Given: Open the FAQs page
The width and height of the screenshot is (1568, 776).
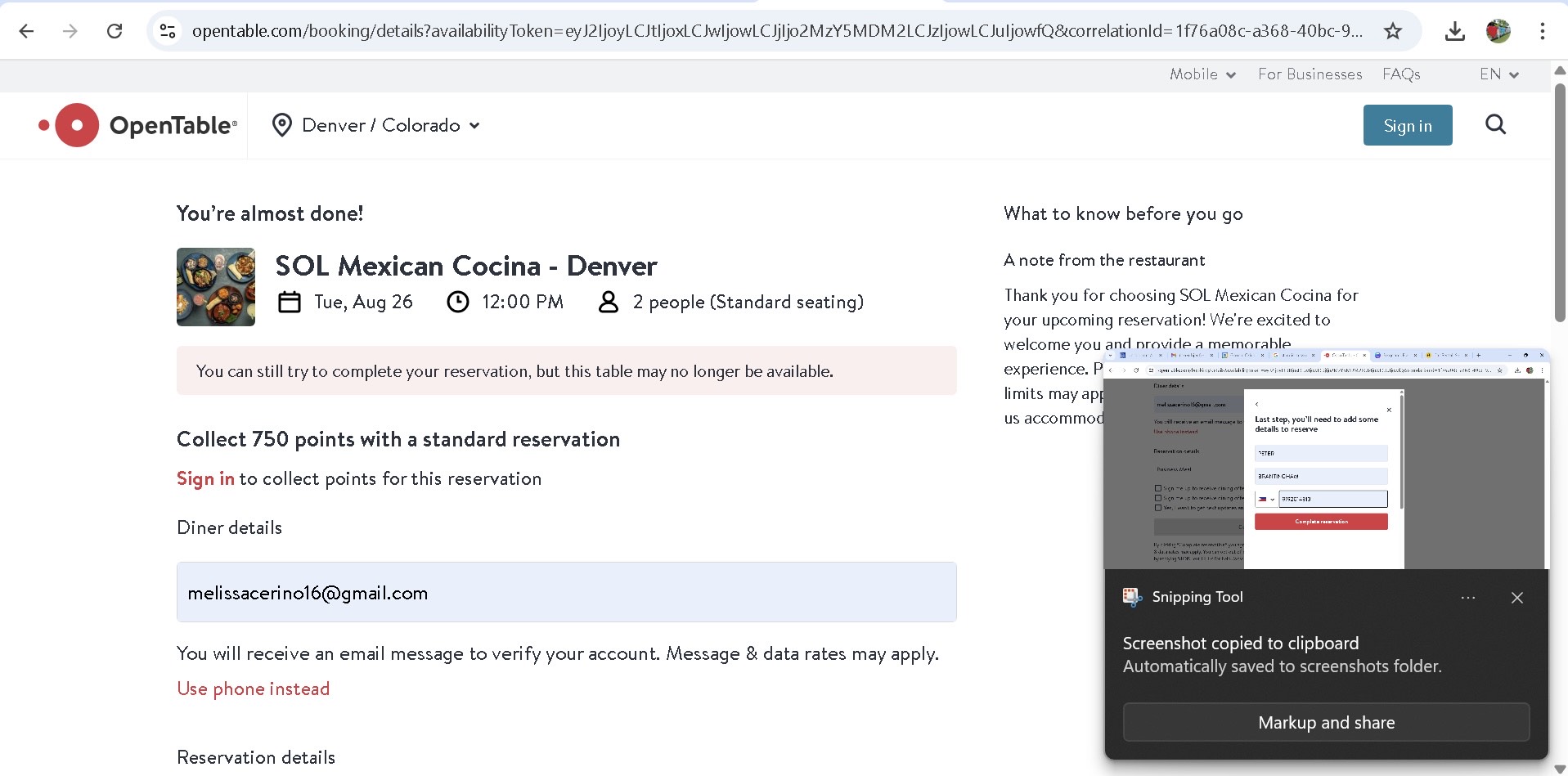Looking at the screenshot, I should point(1401,74).
